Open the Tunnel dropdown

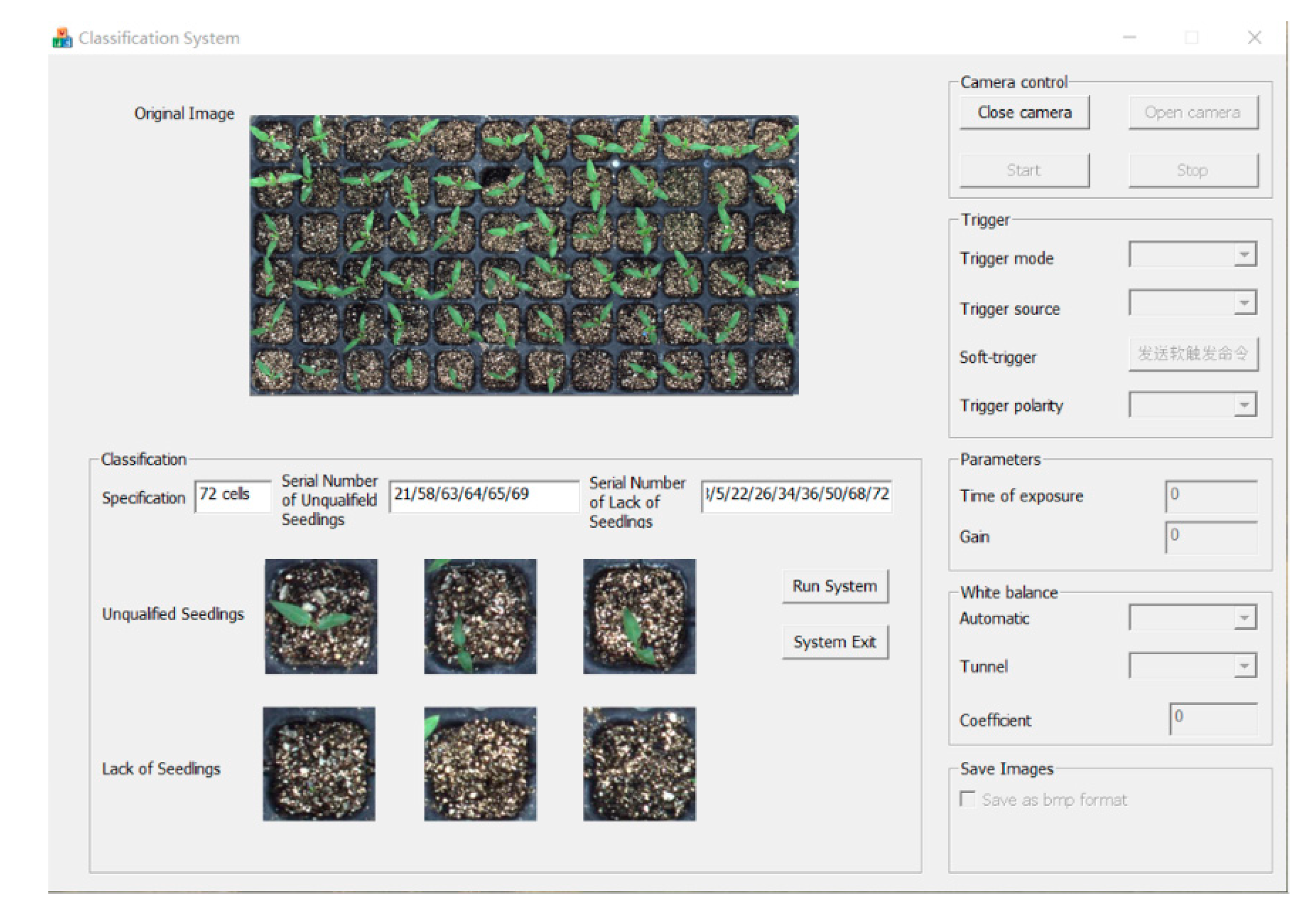1192,665
